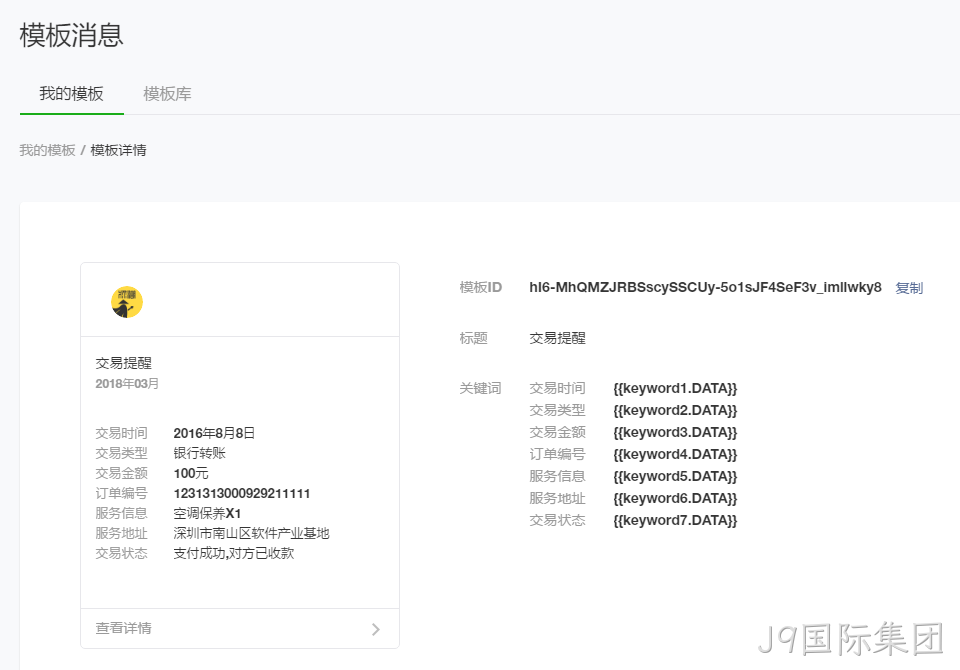Select the {{keyword1.DATA}} placeholder

coord(675,388)
